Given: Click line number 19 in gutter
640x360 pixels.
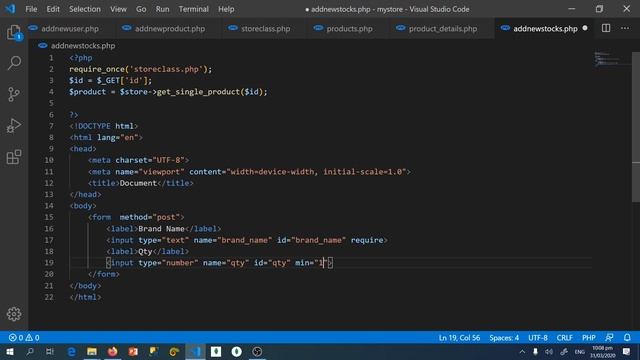Looking at the screenshot, I should tap(49, 263).
